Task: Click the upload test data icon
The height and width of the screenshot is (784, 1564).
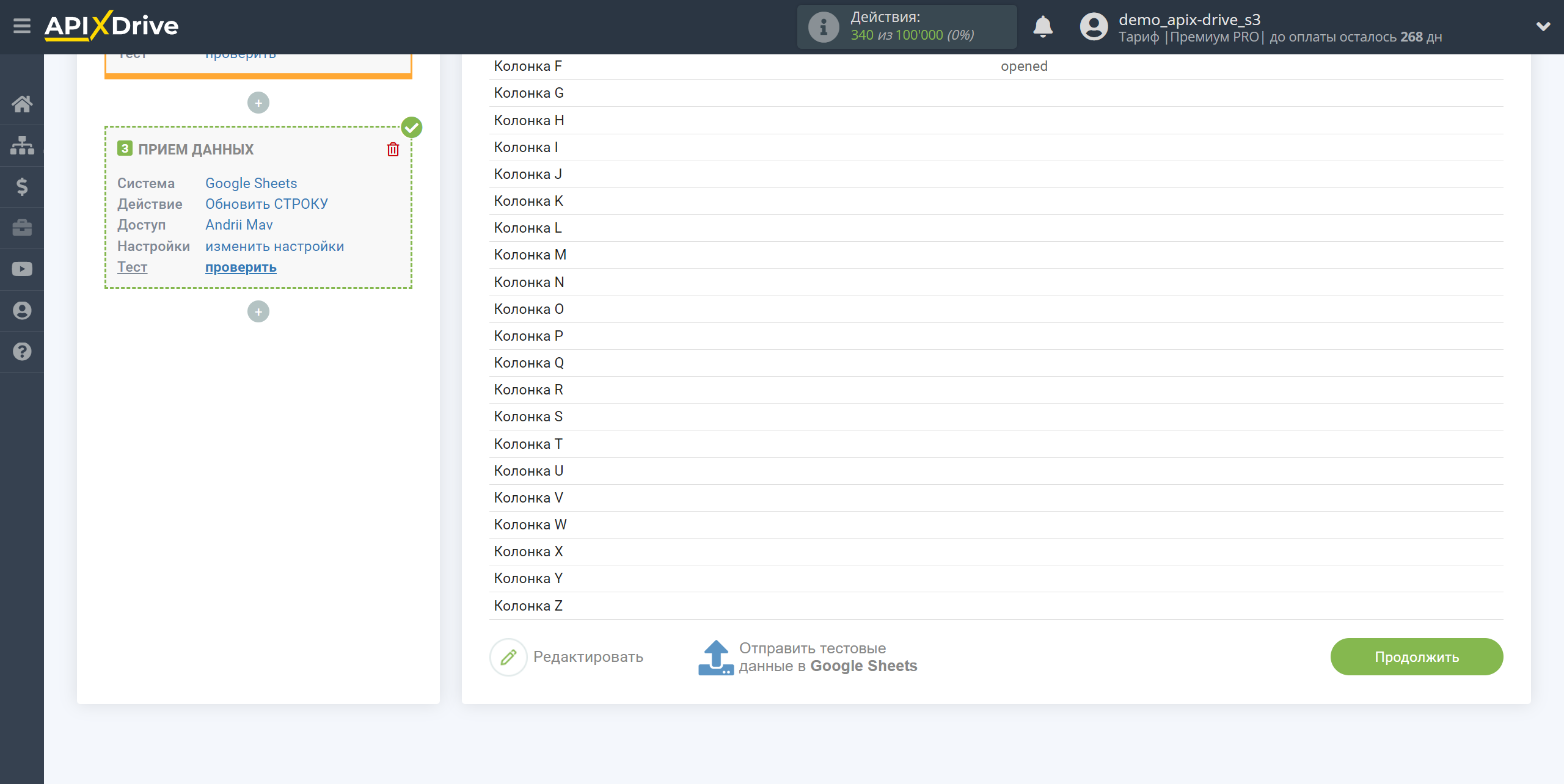Action: (x=715, y=658)
